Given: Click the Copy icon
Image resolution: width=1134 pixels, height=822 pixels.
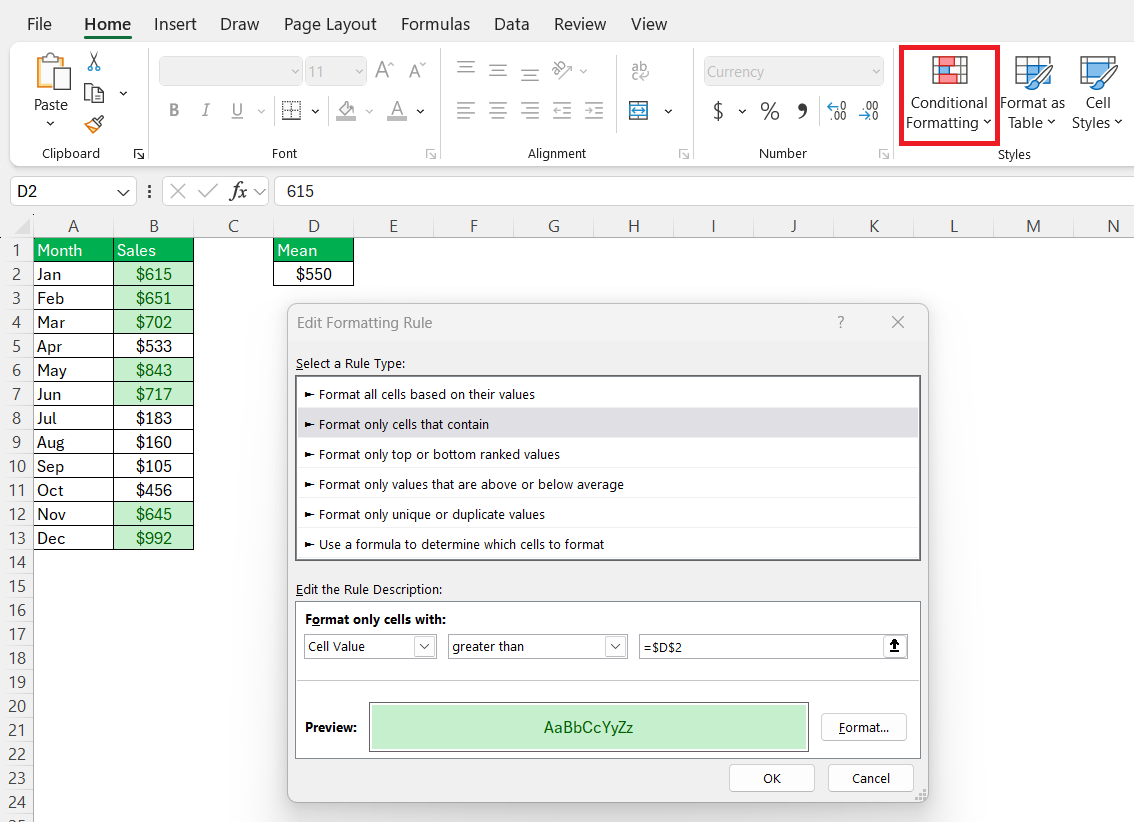Looking at the screenshot, I should click(x=94, y=93).
